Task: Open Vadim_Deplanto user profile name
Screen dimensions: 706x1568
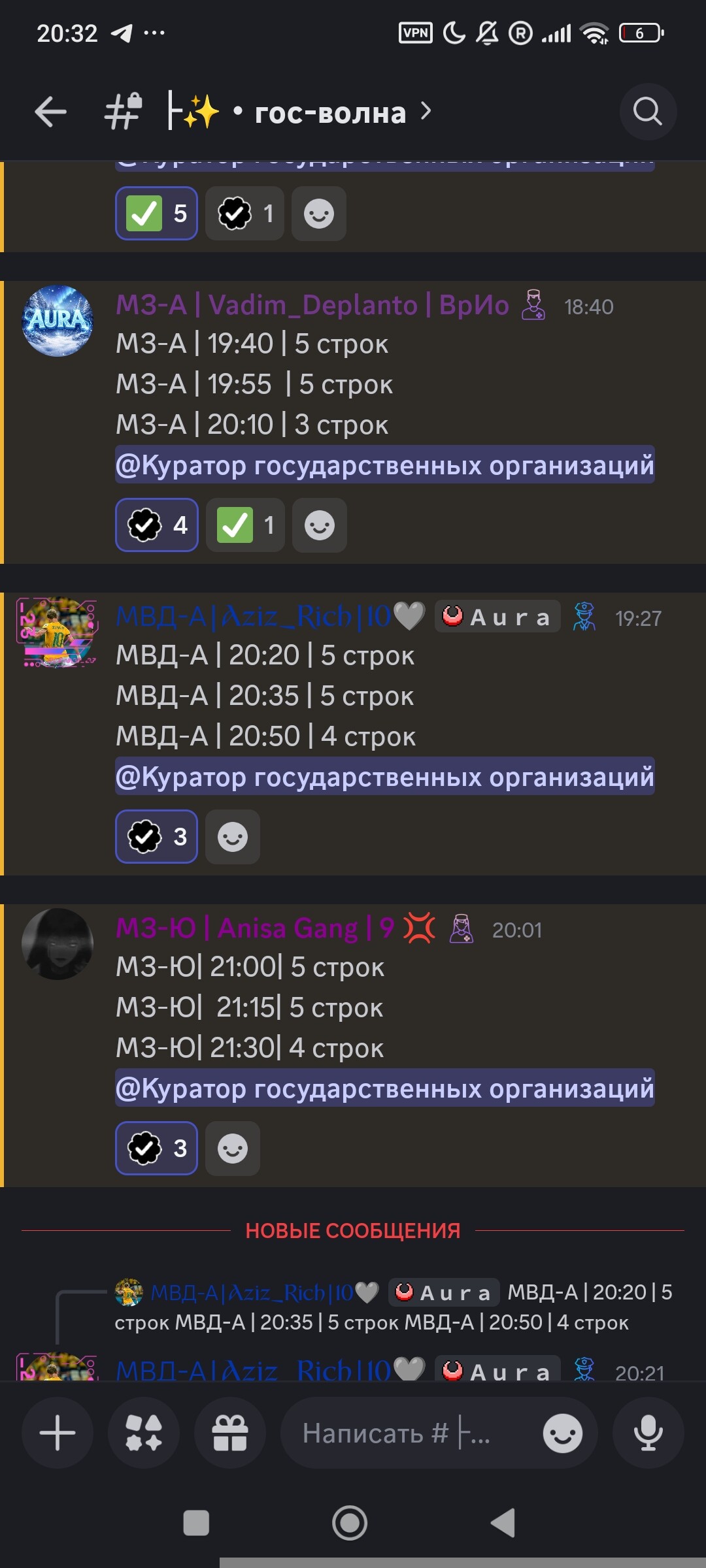Action: 312,305
